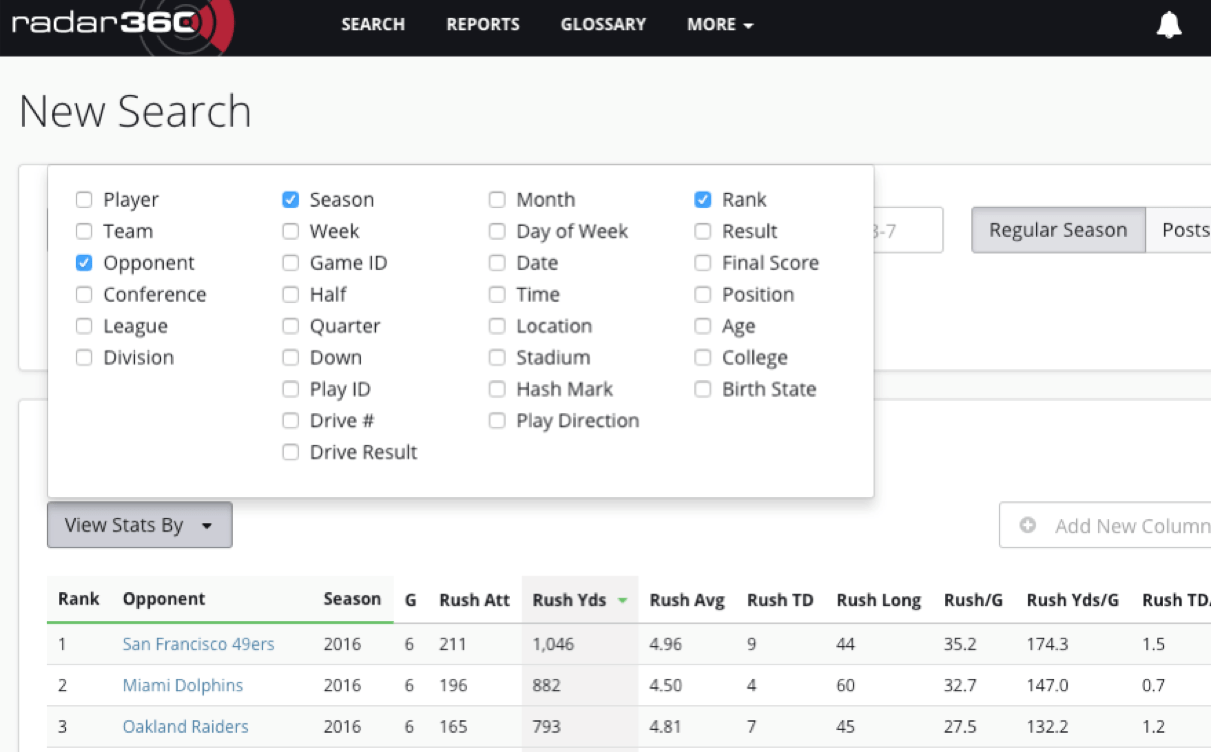
Task: Uncheck the Rank checkbox
Action: click(703, 200)
